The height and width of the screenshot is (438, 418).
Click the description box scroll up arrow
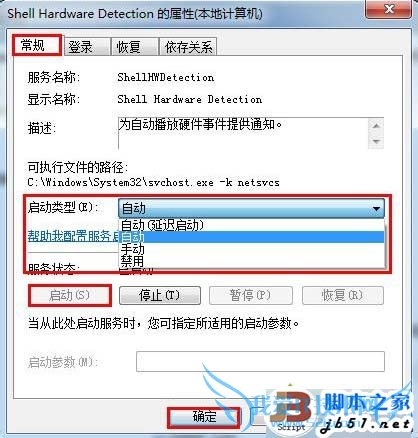376,126
